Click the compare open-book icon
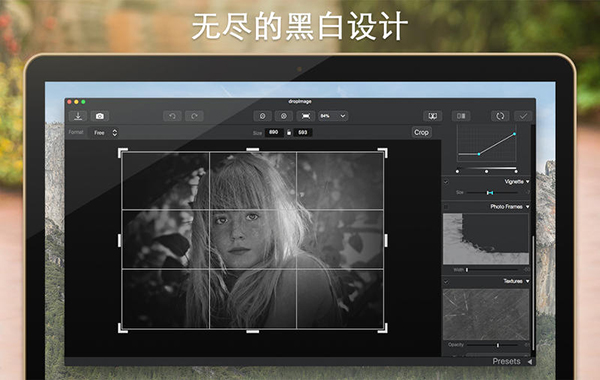The width and height of the screenshot is (600, 380). [433, 116]
